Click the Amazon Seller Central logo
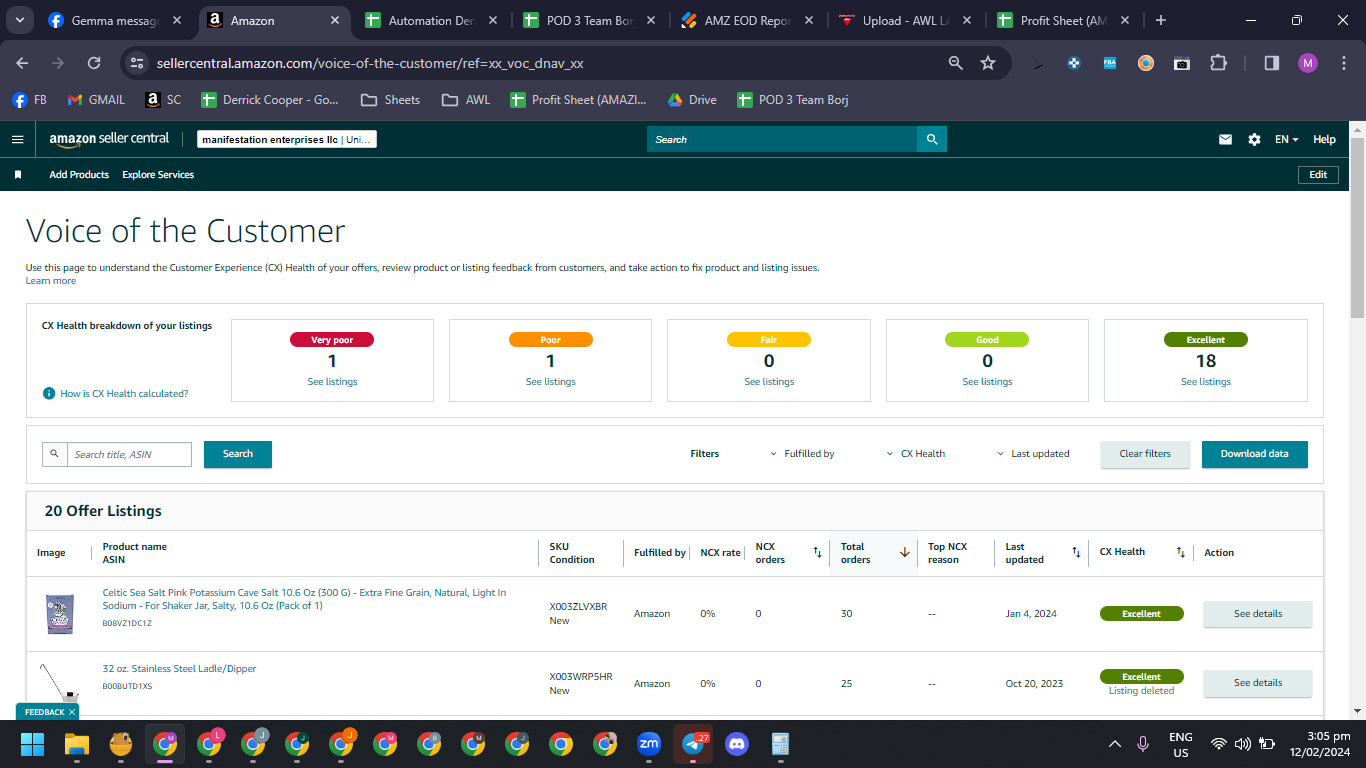 point(109,139)
